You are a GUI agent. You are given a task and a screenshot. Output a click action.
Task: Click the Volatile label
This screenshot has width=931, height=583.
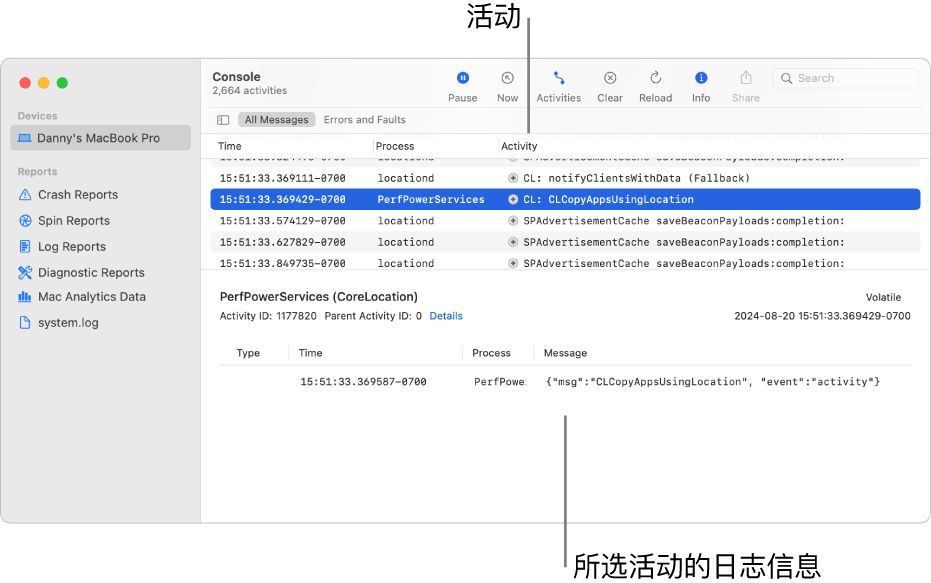pyautogui.click(x=883, y=297)
